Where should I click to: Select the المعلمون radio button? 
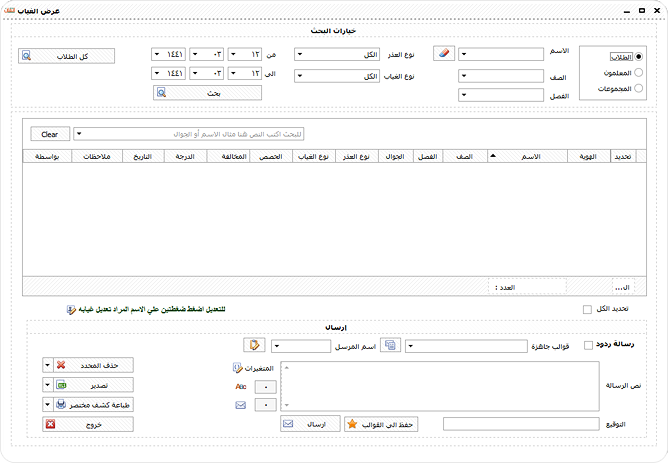coord(638,72)
